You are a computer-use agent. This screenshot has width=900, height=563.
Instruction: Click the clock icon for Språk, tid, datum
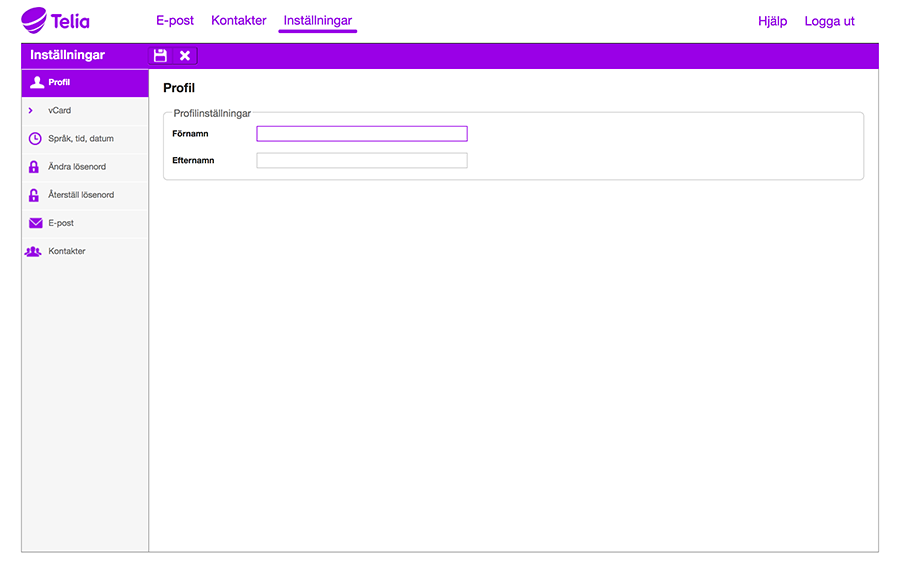coord(35,139)
